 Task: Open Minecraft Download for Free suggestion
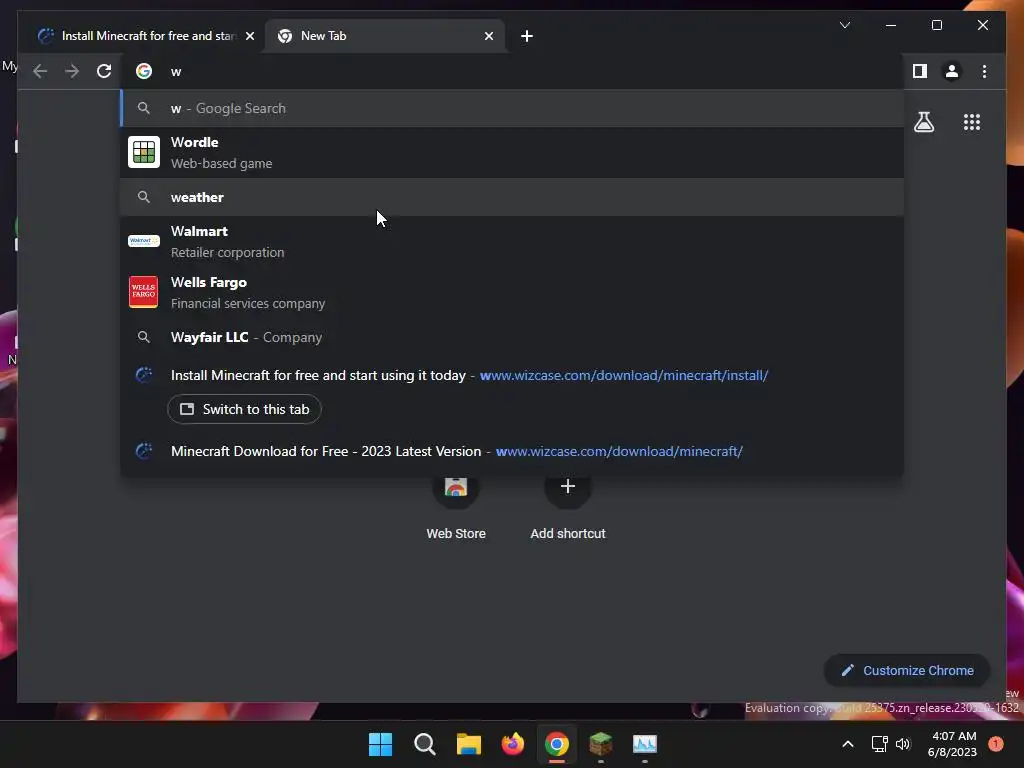pos(512,451)
